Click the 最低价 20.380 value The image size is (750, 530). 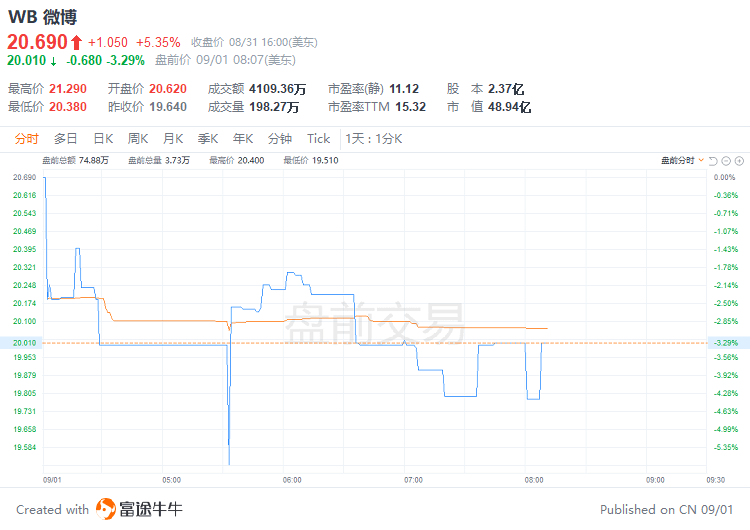click(68, 107)
